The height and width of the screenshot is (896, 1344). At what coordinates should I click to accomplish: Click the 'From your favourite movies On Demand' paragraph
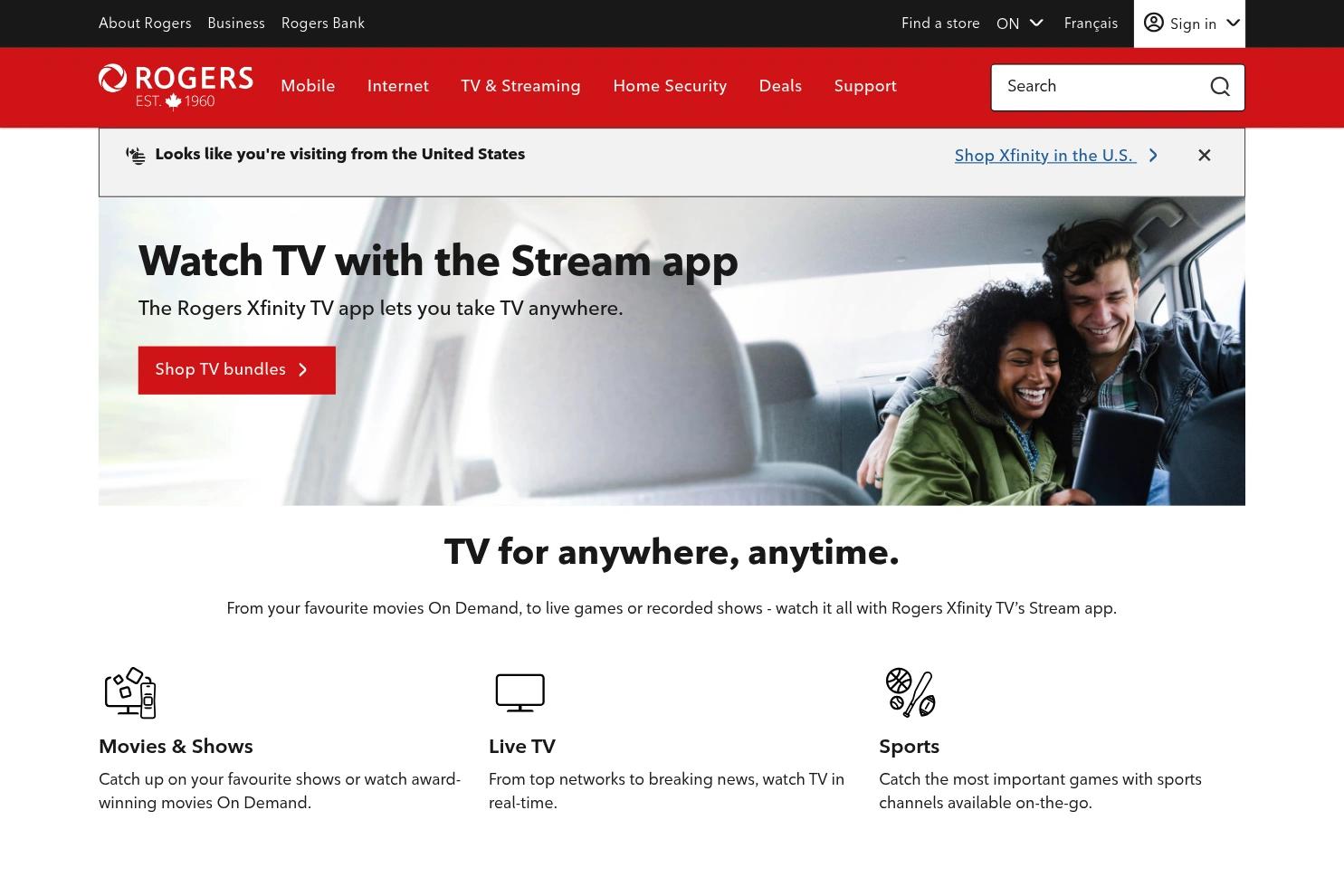[x=672, y=609]
